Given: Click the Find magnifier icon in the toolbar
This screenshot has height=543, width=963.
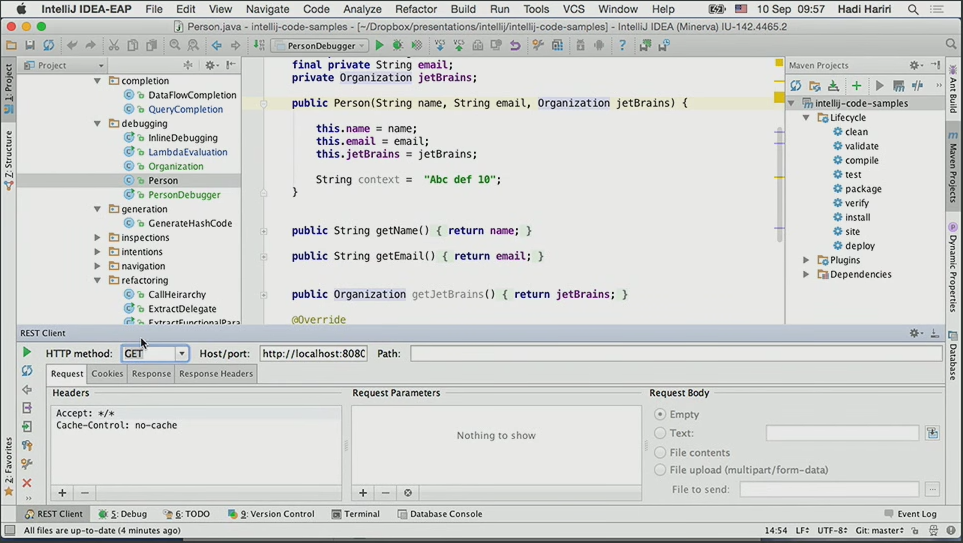Looking at the screenshot, I should click(174, 45).
